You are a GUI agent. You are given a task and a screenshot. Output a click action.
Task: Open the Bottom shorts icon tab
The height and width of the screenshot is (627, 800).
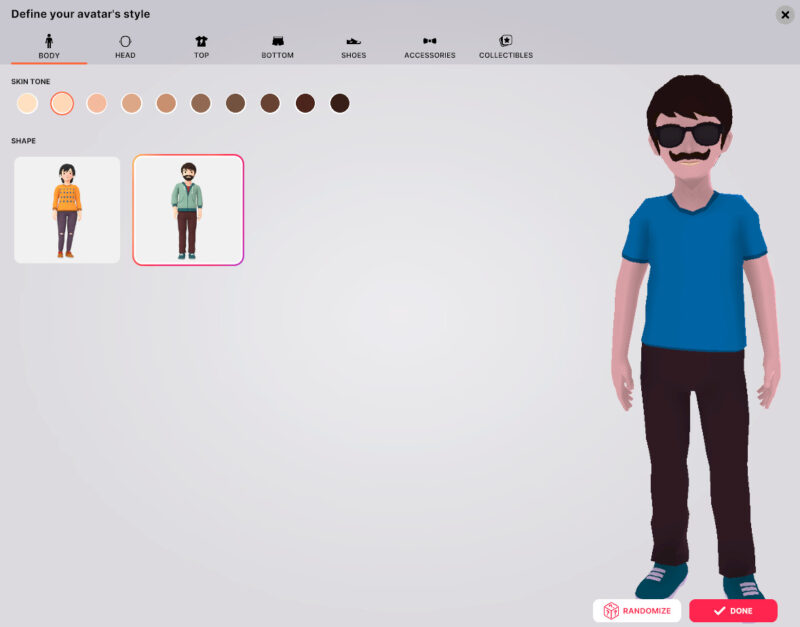(277, 41)
